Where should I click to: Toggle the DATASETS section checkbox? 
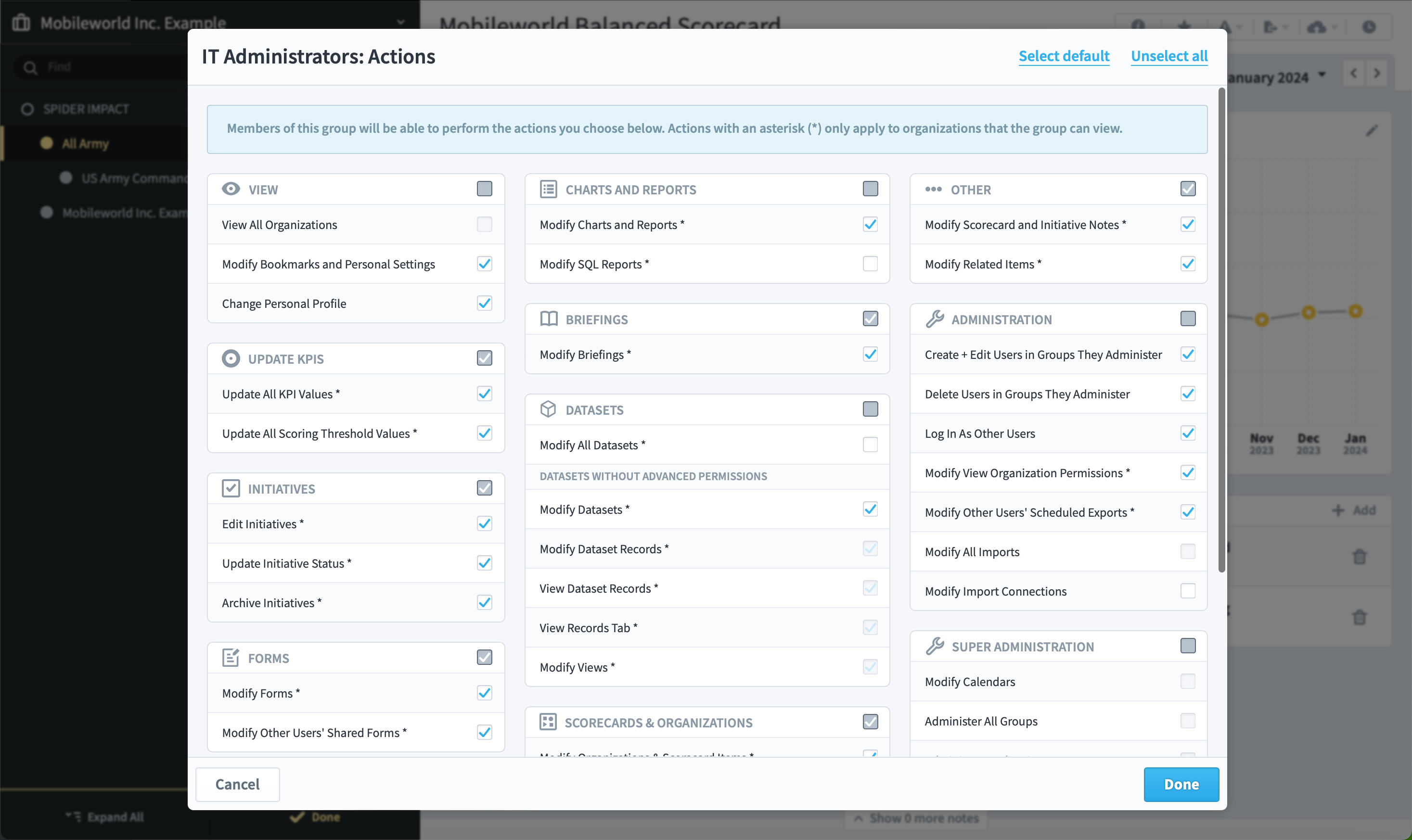pos(870,408)
